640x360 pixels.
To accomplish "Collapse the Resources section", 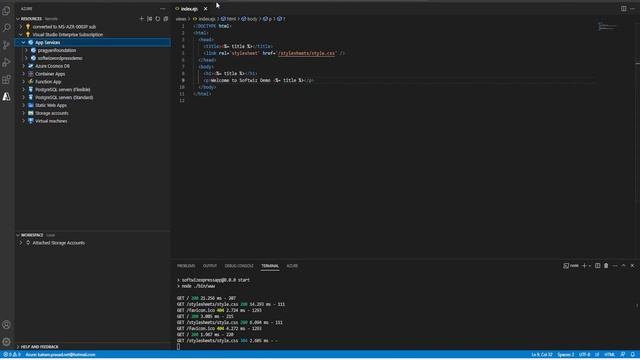I will coord(18,19).
